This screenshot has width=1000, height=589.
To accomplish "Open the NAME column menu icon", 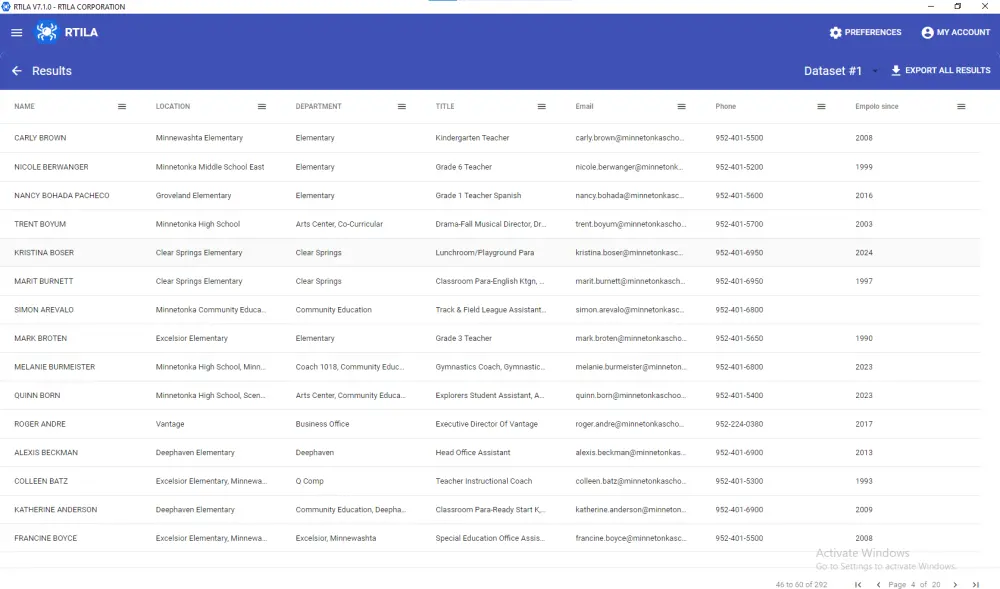I will tap(122, 106).
